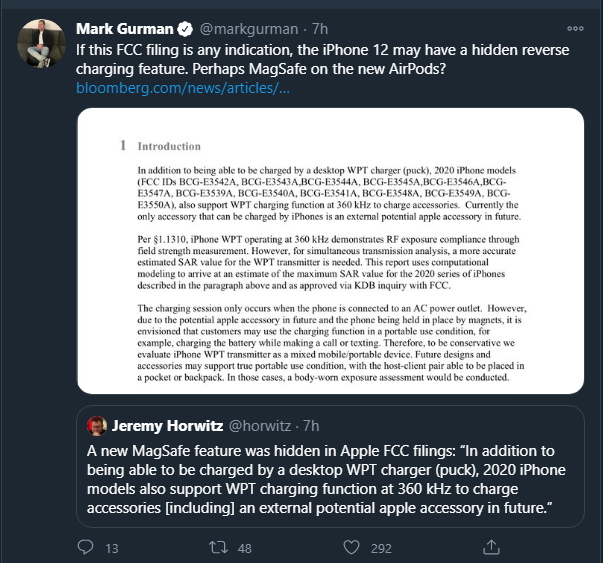Screen dimensions: 603x563
Task: Click the 292 likes count
Action: tap(381, 548)
